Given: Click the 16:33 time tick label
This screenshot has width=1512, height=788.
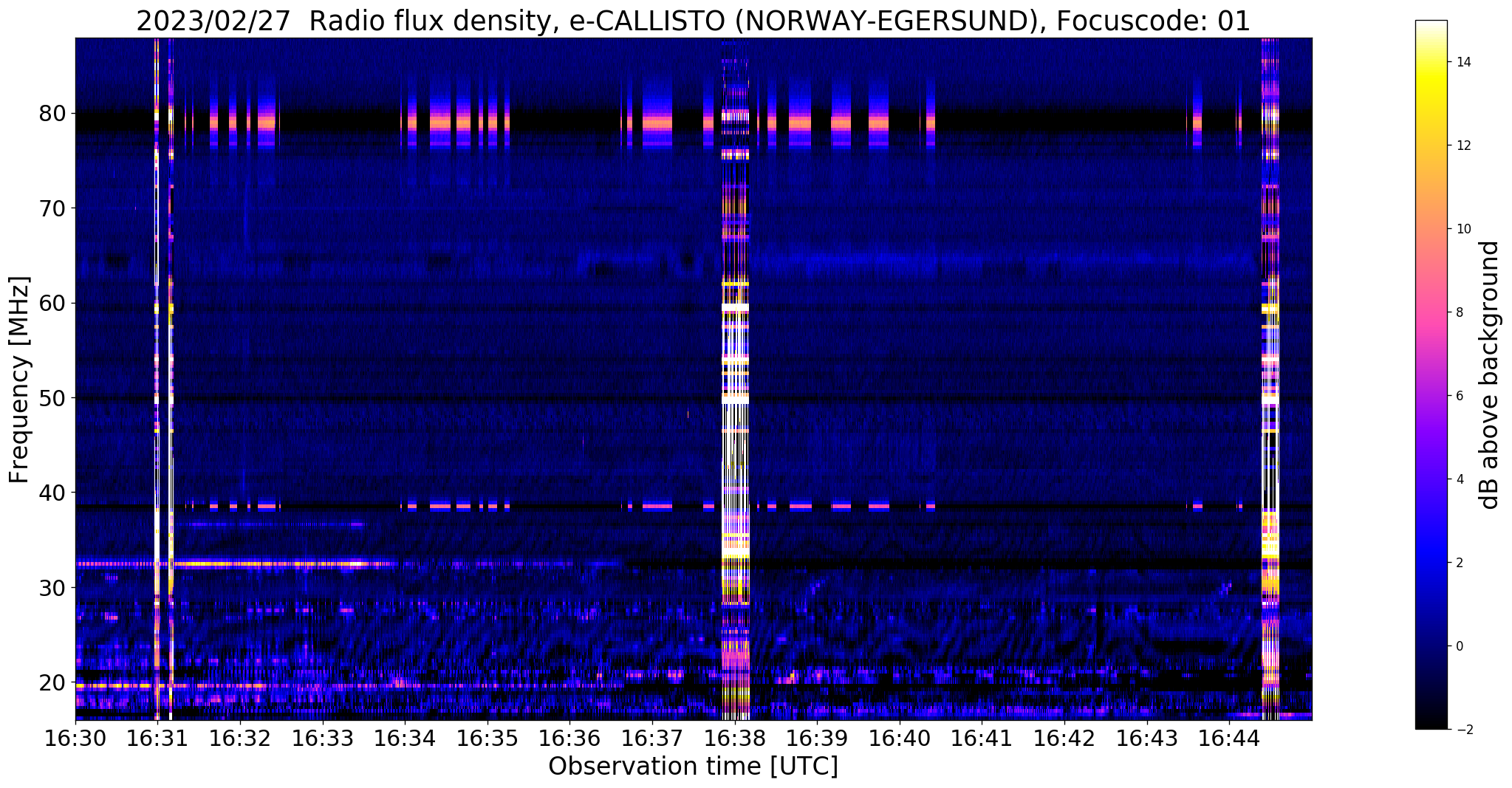Looking at the screenshot, I should click(323, 738).
